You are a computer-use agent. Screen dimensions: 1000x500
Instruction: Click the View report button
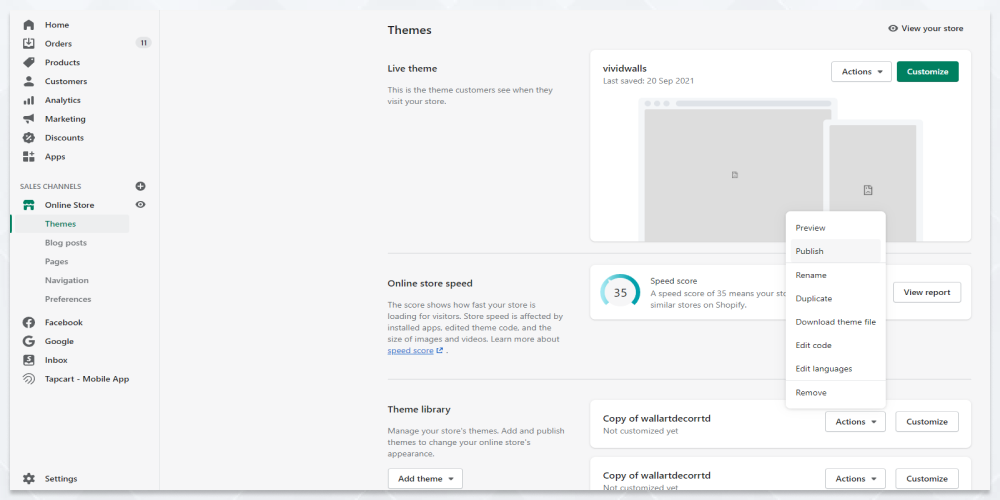(x=926, y=292)
